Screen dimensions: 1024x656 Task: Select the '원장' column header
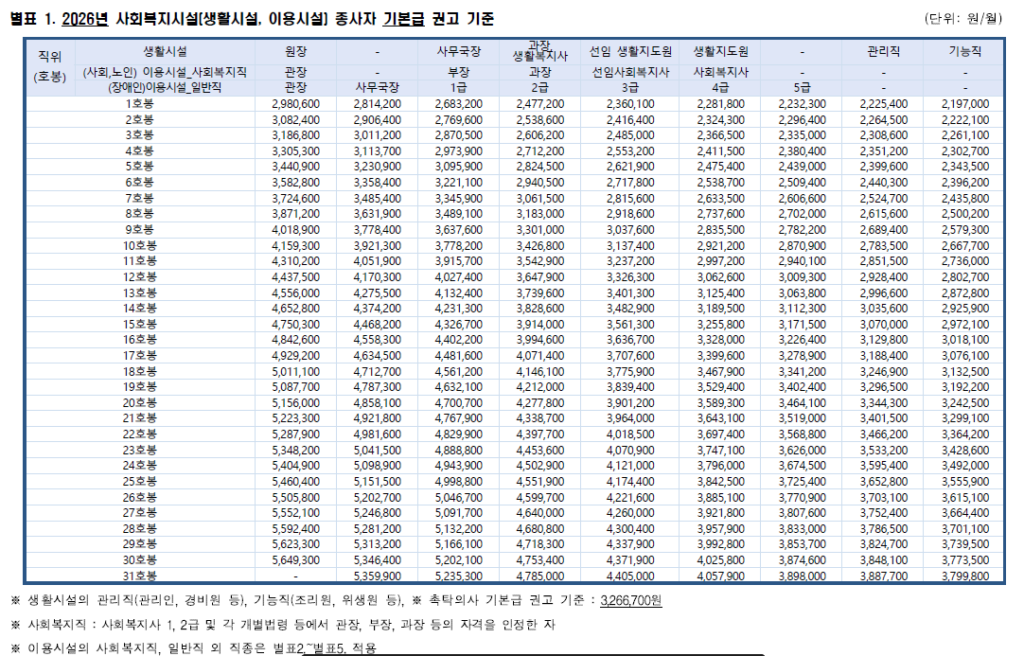(296, 52)
